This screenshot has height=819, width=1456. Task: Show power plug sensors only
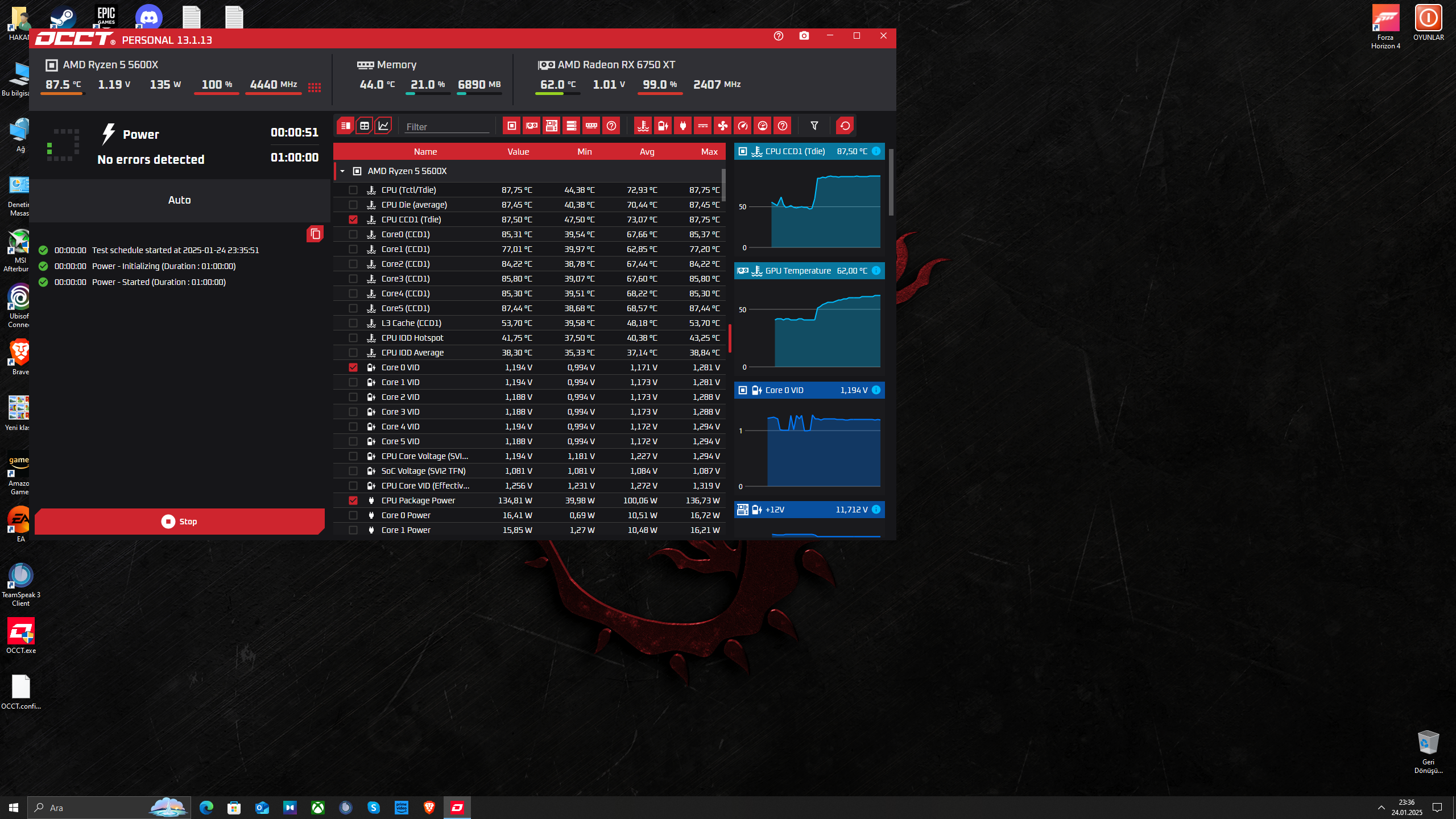(x=683, y=126)
